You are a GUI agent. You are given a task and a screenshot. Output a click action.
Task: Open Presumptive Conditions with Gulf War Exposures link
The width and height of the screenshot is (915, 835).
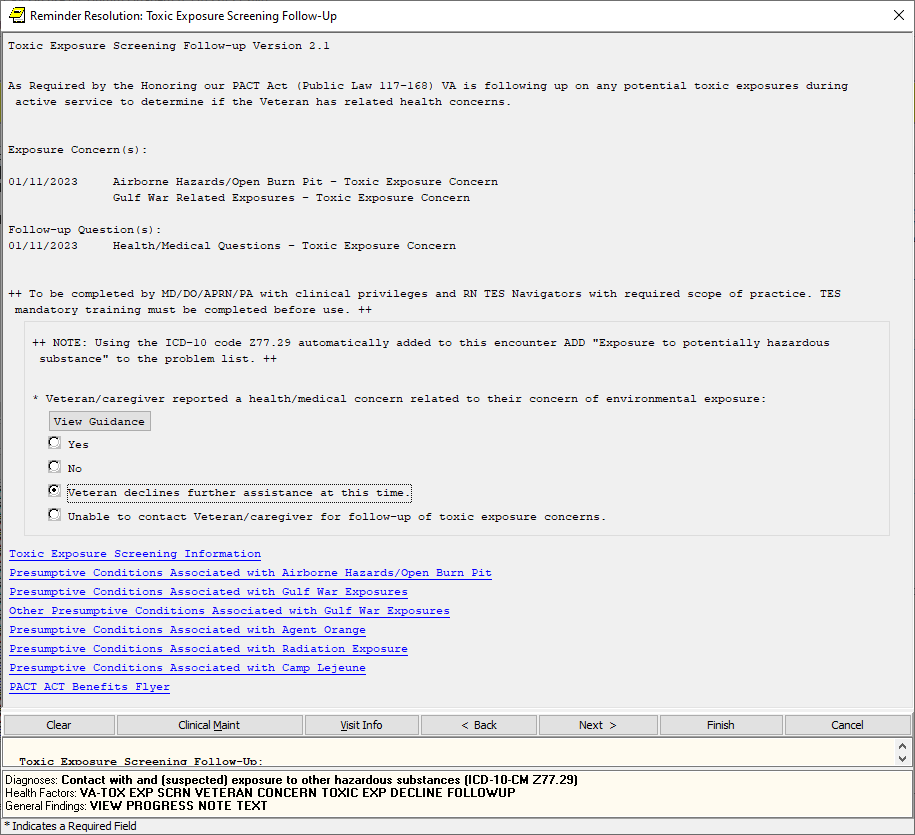(208, 592)
